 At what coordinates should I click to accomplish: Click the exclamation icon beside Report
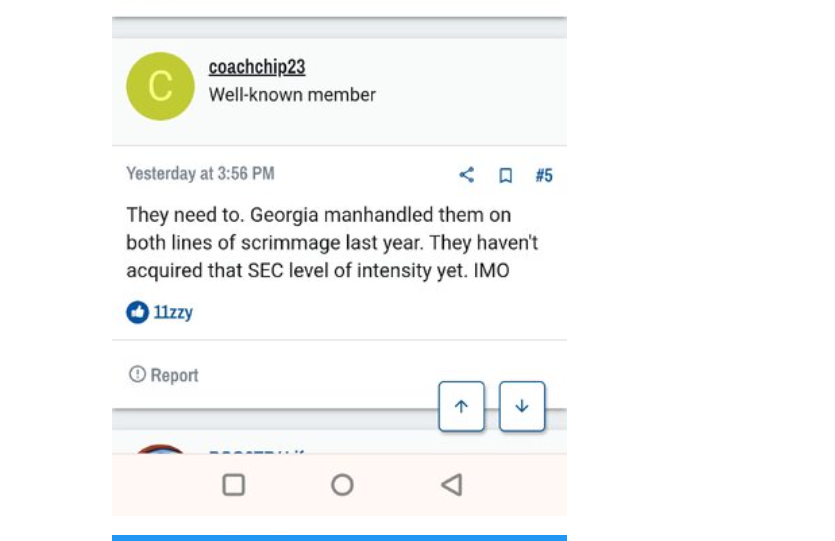coord(137,374)
